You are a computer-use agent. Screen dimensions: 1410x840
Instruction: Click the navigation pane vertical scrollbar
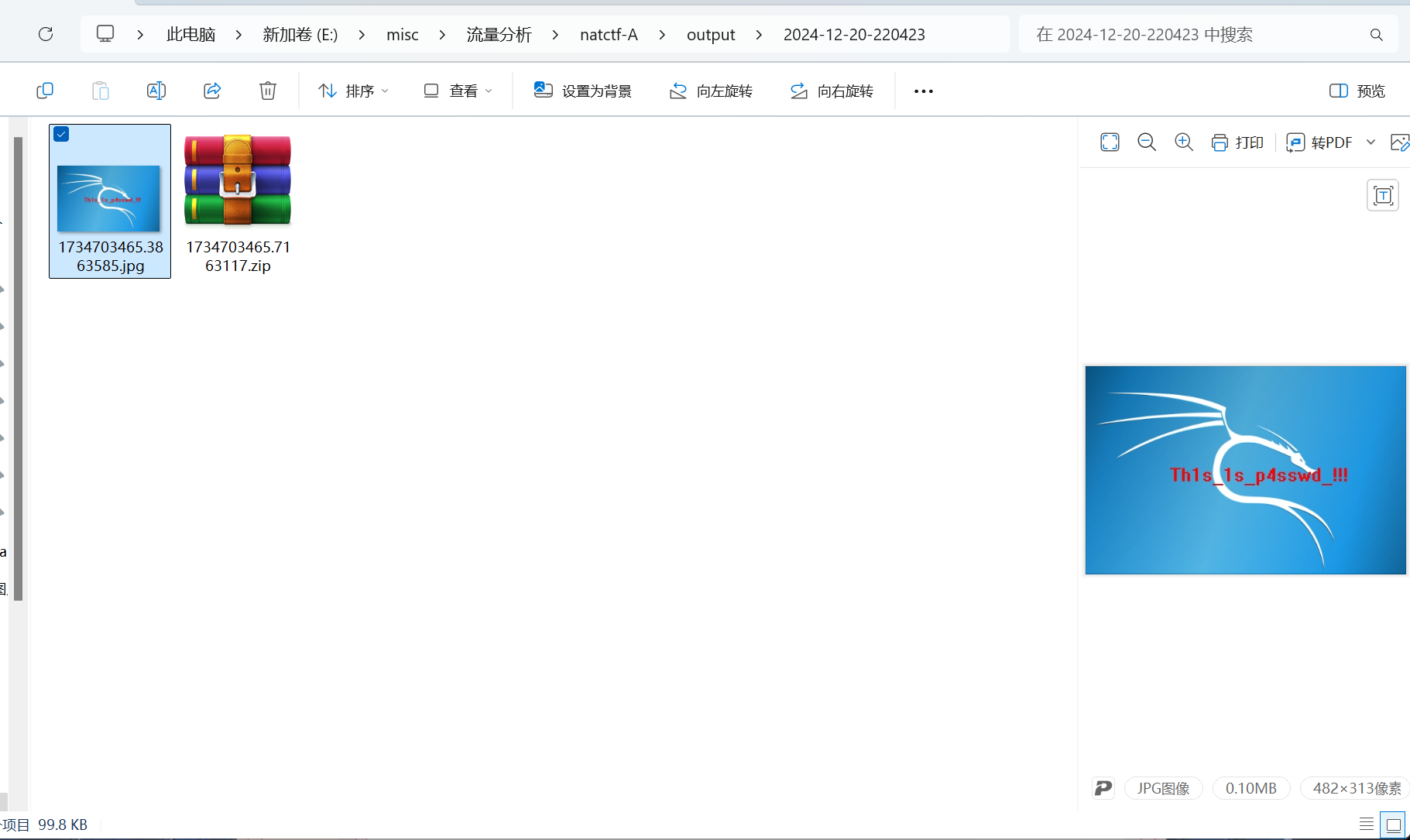[x=18, y=368]
